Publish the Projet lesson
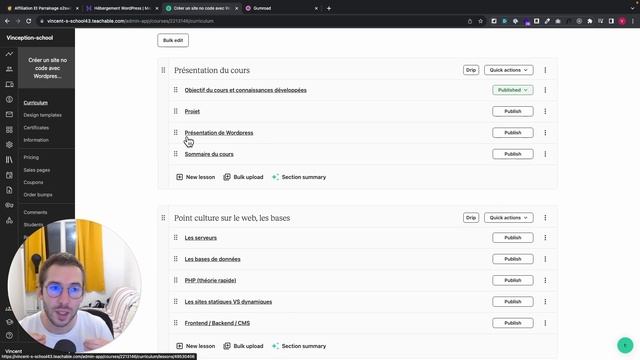This screenshot has height=360, width=640. click(513, 111)
